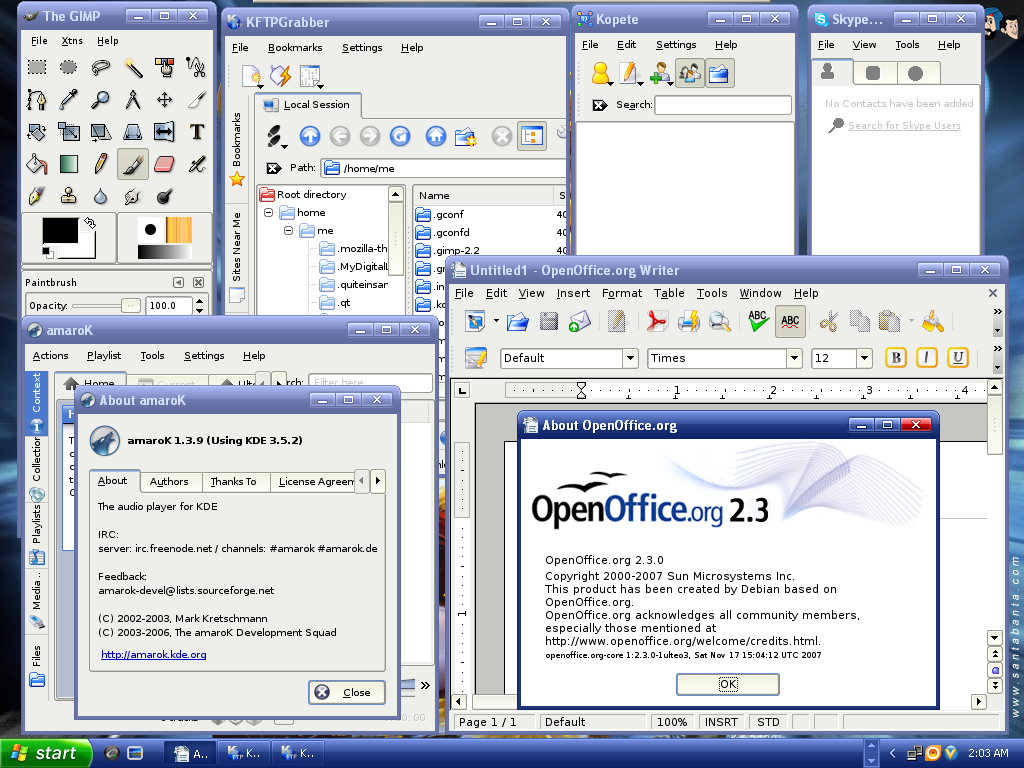Viewport: 1024px width, 768px height.
Task: Click Add Contact icon in Kopete
Action: (x=660, y=73)
